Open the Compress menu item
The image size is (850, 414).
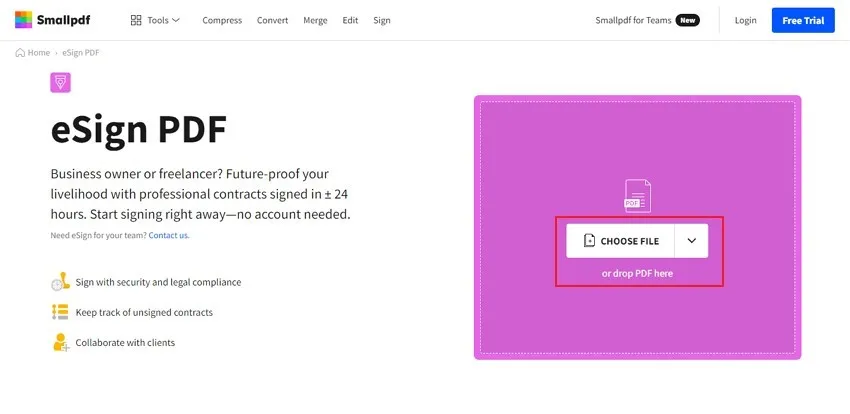[221, 20]
